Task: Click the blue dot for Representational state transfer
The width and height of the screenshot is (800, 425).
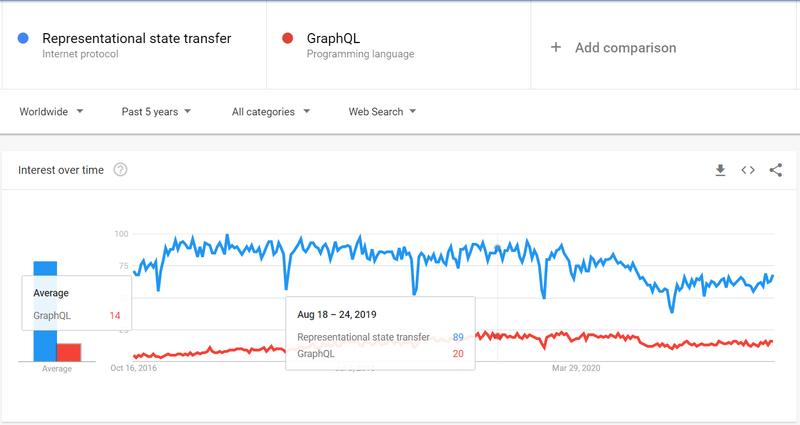Action: click(x=23, y=38)
